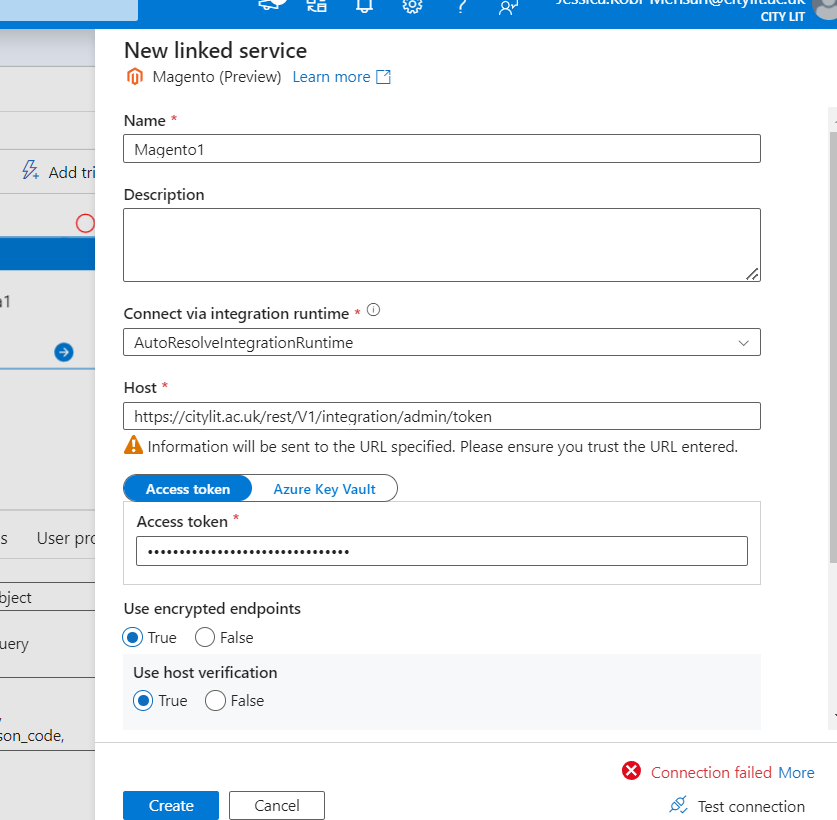
Task: Open the notifications bell in the top bar
Action: pos(363,8)
